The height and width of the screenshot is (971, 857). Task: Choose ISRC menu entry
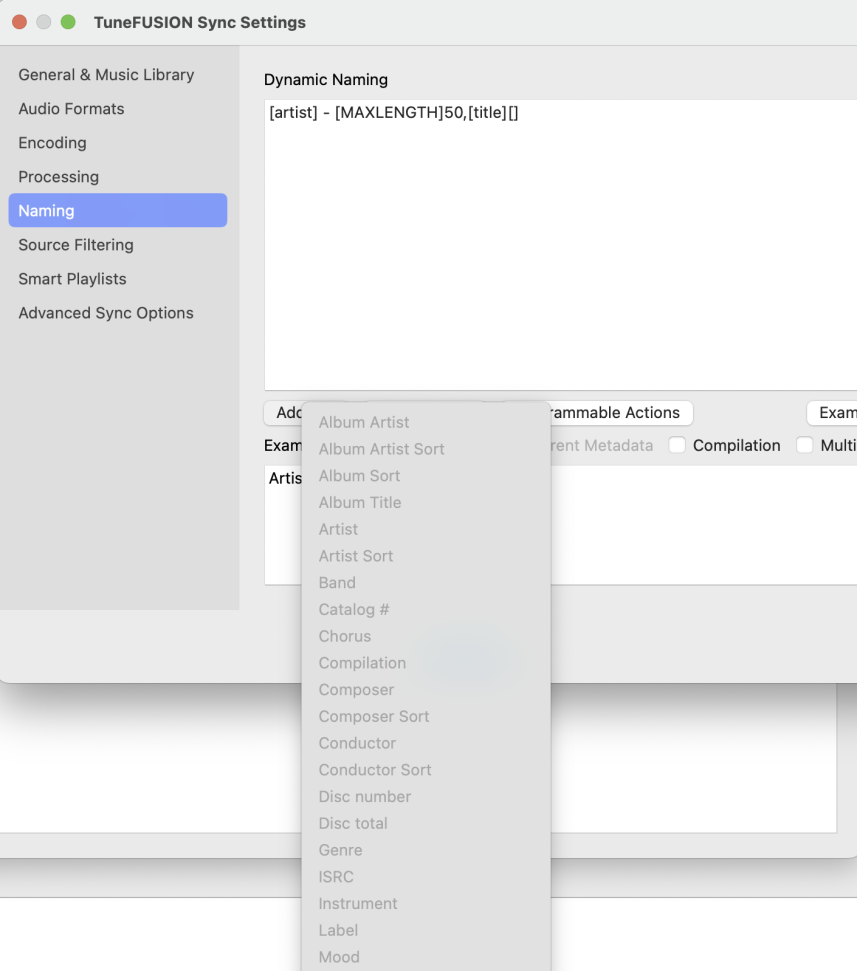(426, 877)
